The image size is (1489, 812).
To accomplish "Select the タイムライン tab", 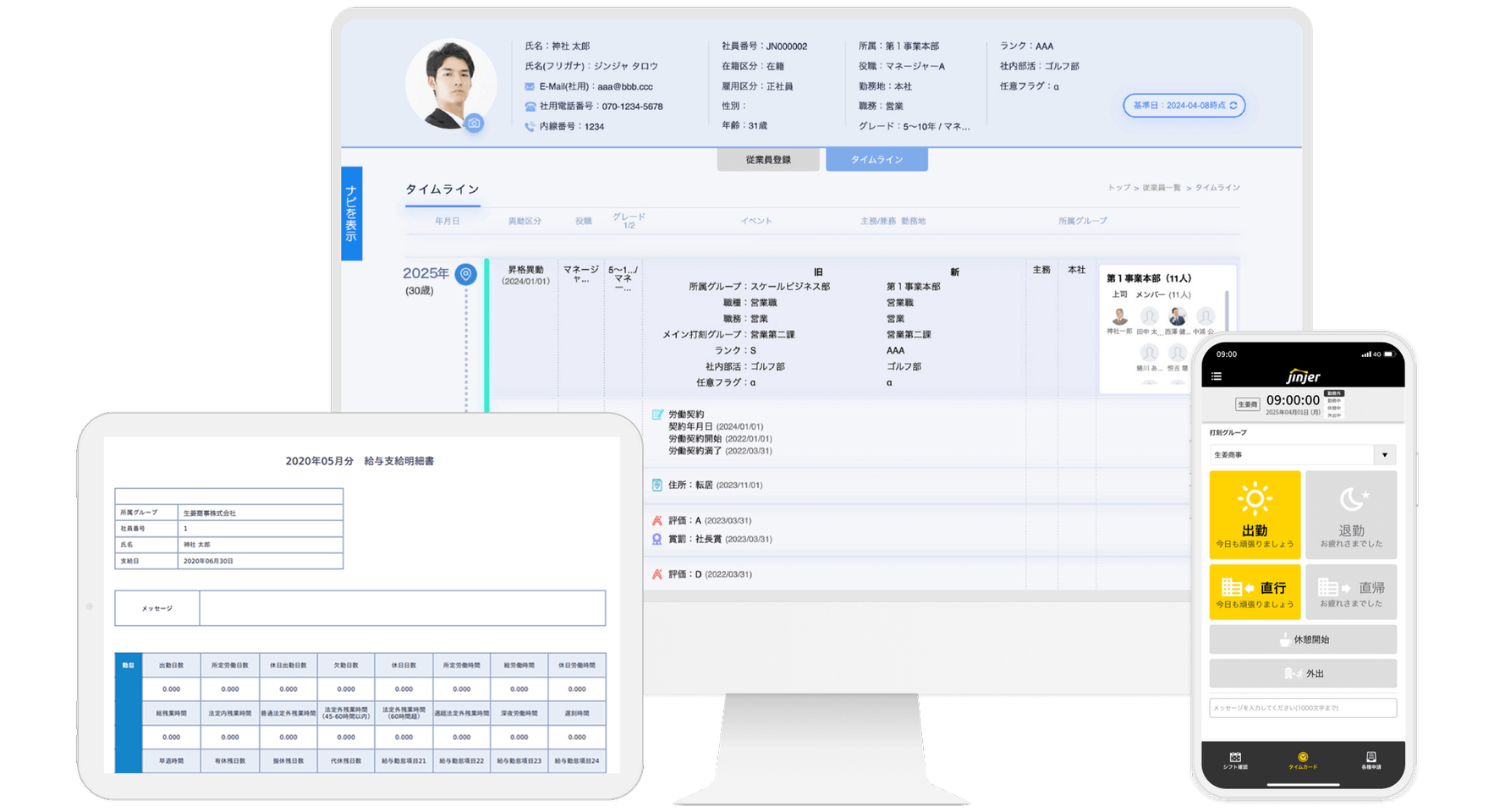I will [876, 160].
